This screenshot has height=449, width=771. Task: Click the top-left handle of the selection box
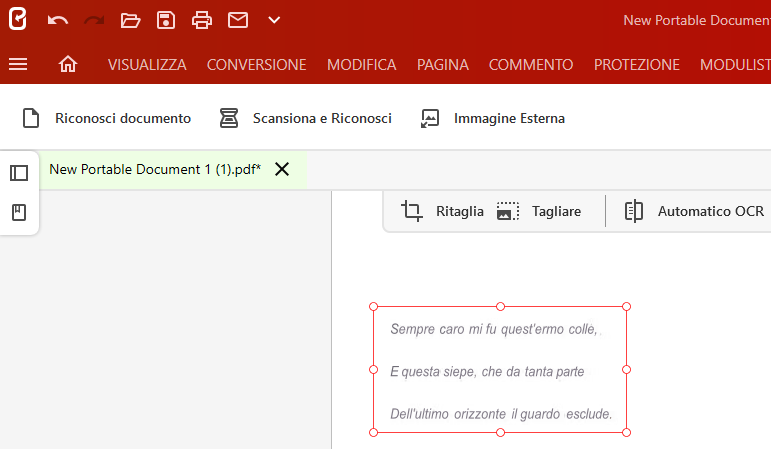click(x=373, y=306)
